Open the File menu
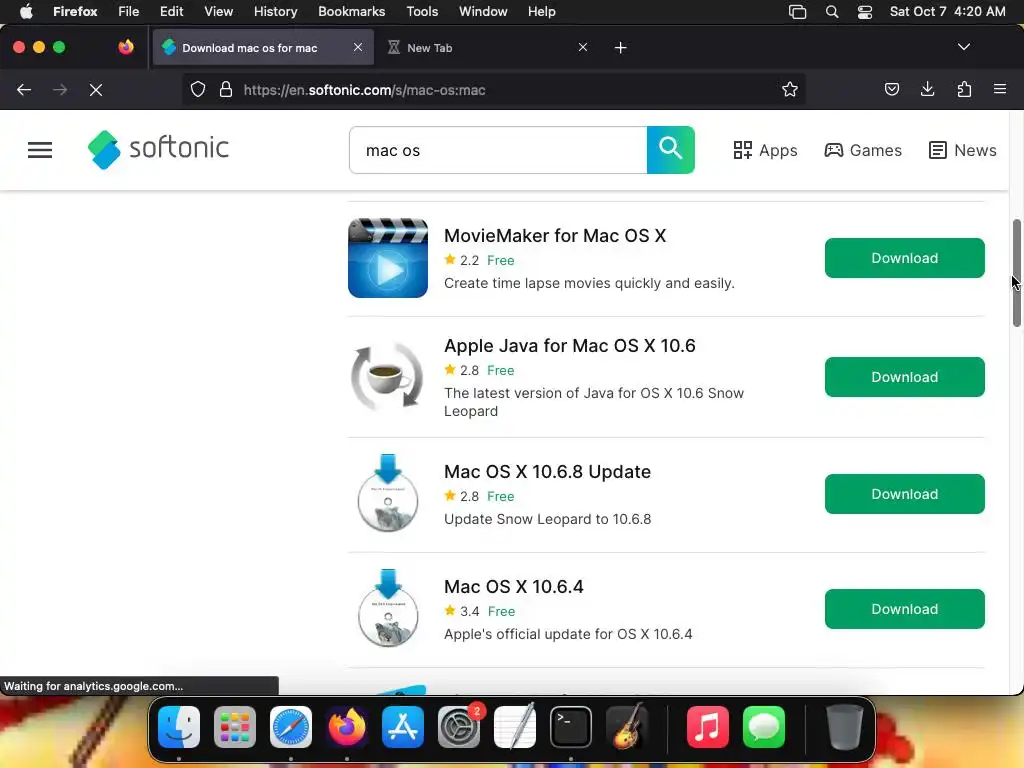This screenshot has width=1024, height=768. point(129,12)
